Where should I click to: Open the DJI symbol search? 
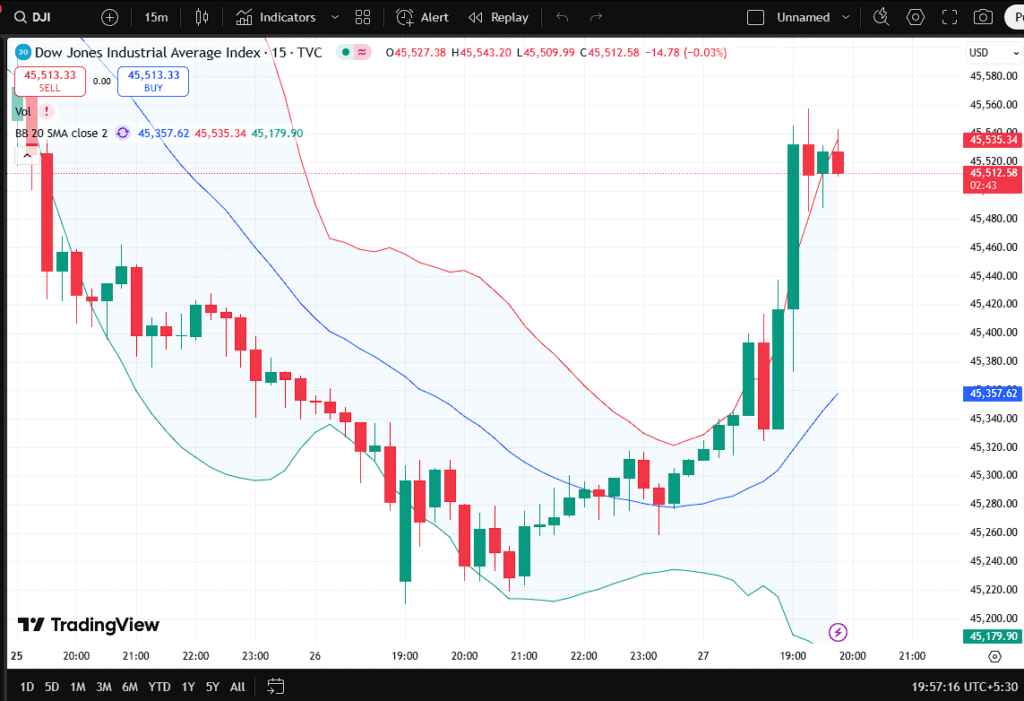coord(33,17)
